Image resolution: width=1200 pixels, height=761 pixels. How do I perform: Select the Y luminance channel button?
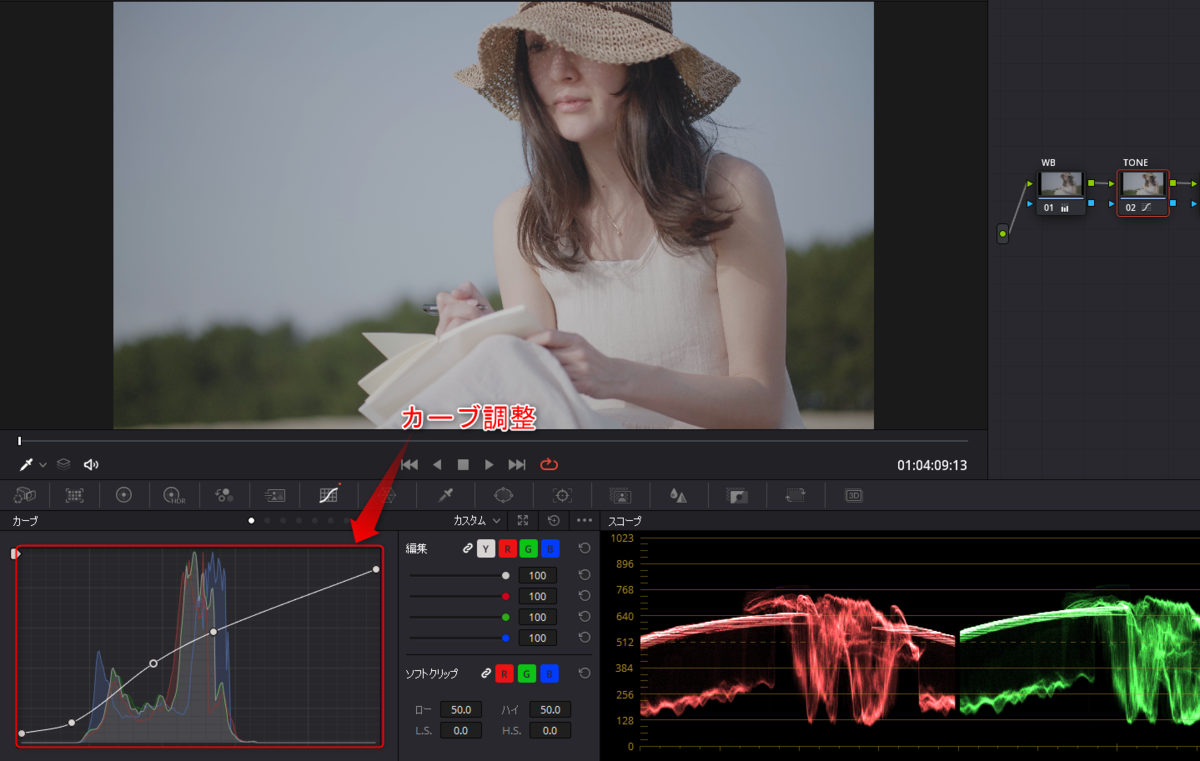485,549
